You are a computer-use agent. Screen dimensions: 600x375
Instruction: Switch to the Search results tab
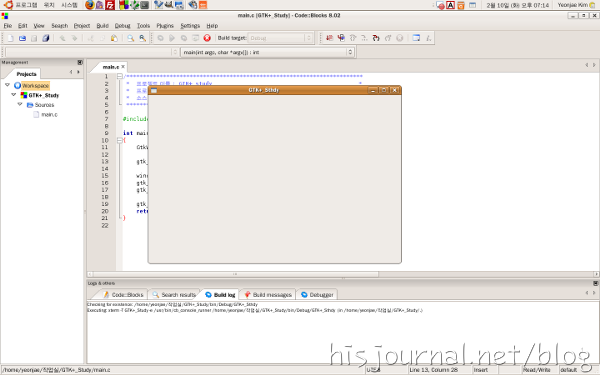(x=174, y=295)
